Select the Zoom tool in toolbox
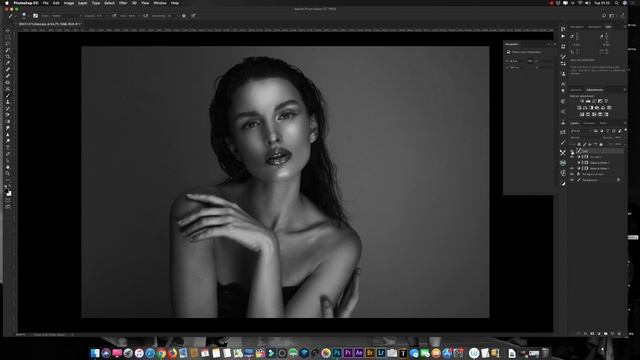 point(8,173)
